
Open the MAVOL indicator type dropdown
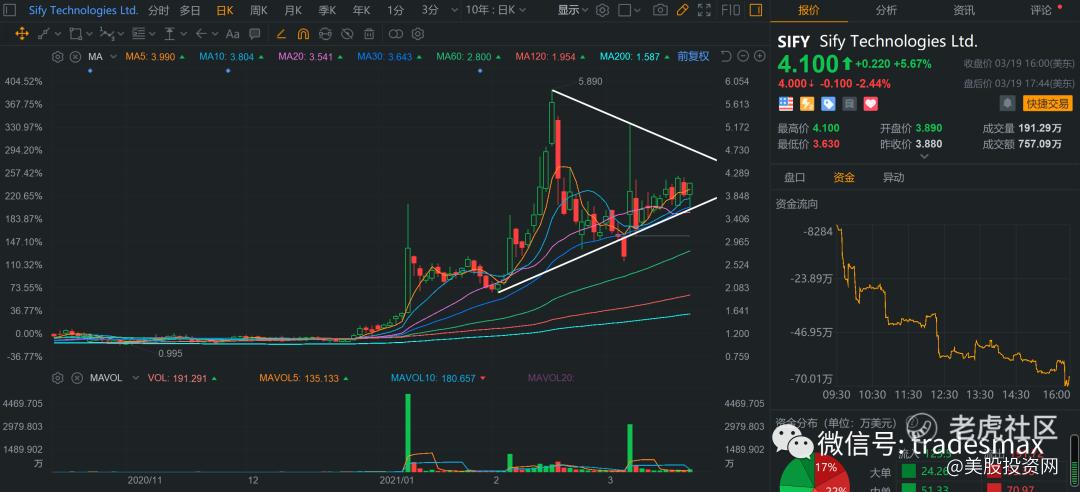click(135, 378)
